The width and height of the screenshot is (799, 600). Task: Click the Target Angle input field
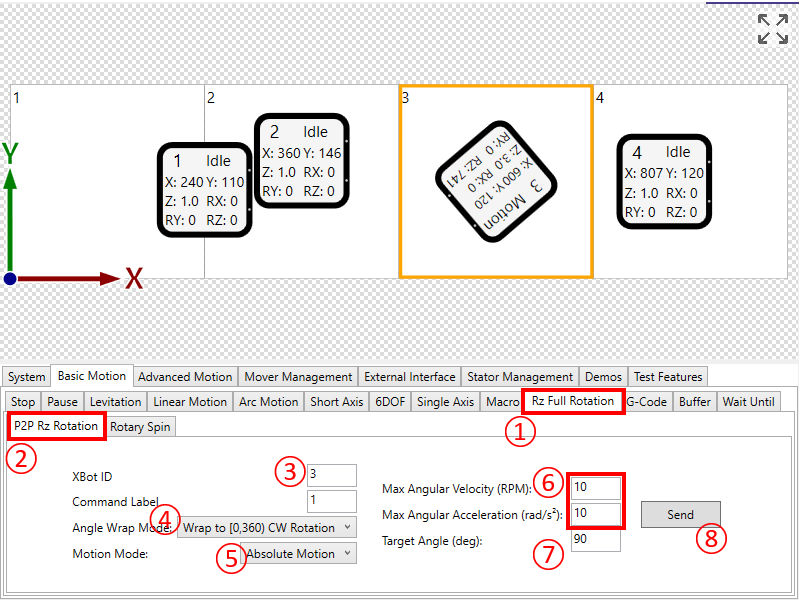[595, 540]
